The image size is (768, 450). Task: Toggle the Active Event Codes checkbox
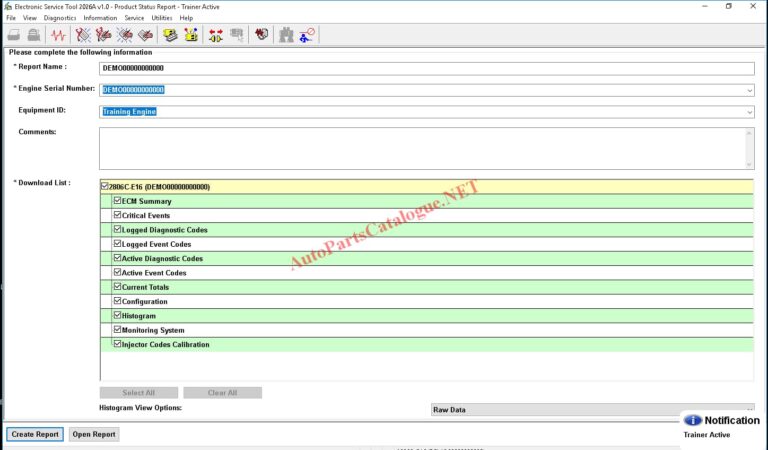click(117, 272)
